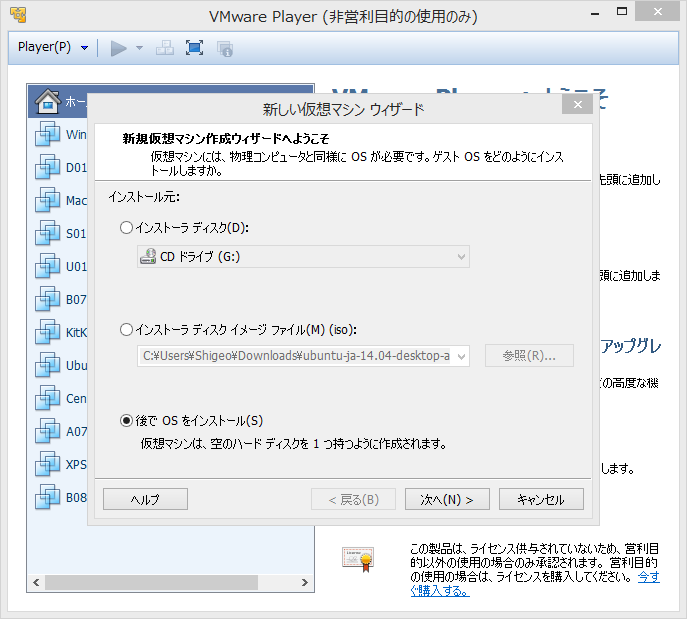Click the 次へ(N) > button

coord(447,499)
